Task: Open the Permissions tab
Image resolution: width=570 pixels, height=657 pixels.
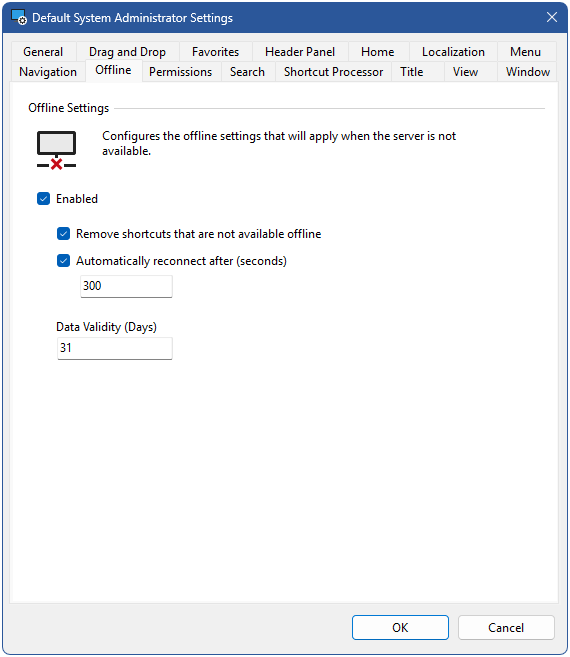Action: coord(181,72)
